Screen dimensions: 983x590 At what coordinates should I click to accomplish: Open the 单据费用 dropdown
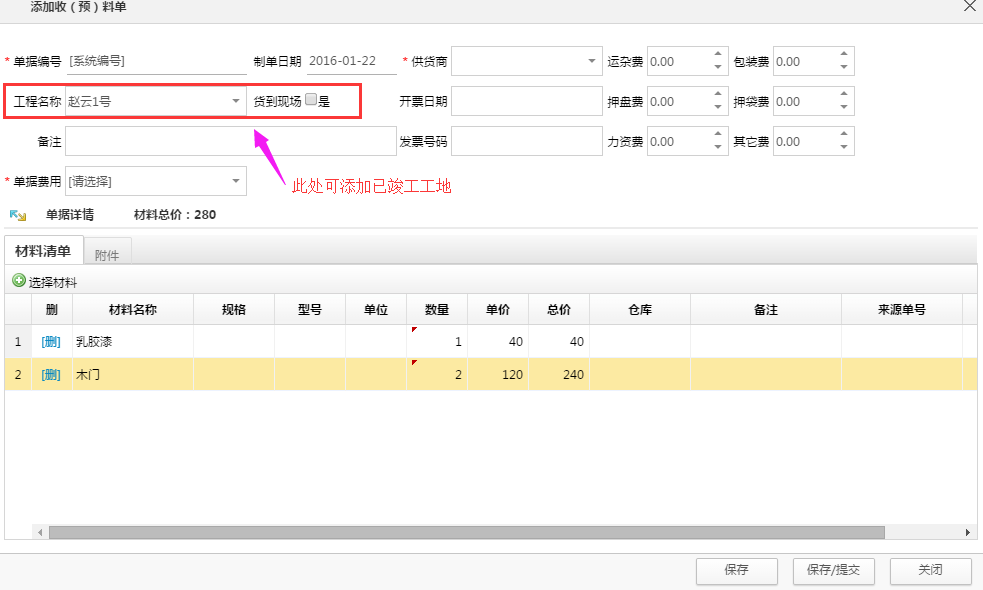236,181
